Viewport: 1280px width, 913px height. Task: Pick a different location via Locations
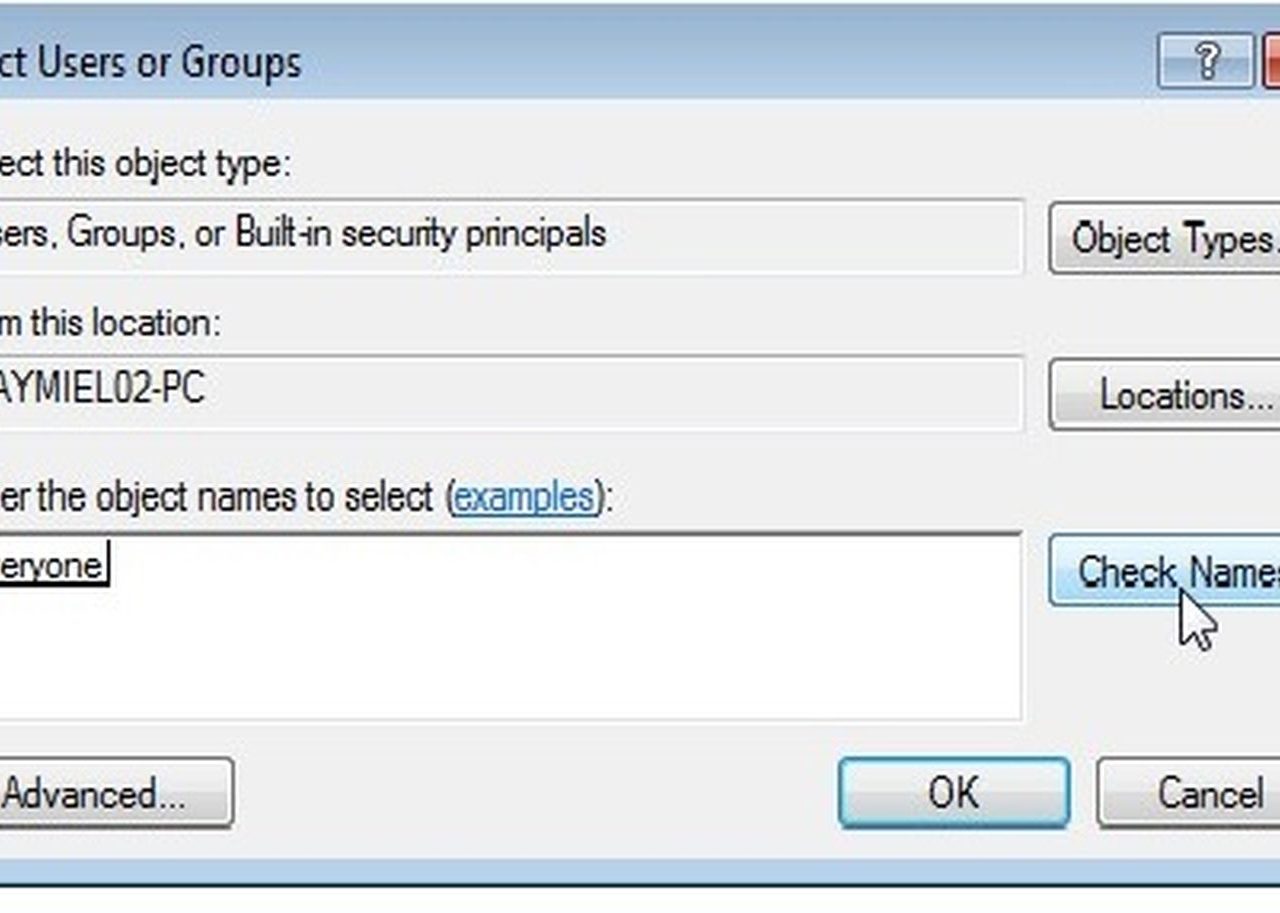click(x=1165, y=395)
